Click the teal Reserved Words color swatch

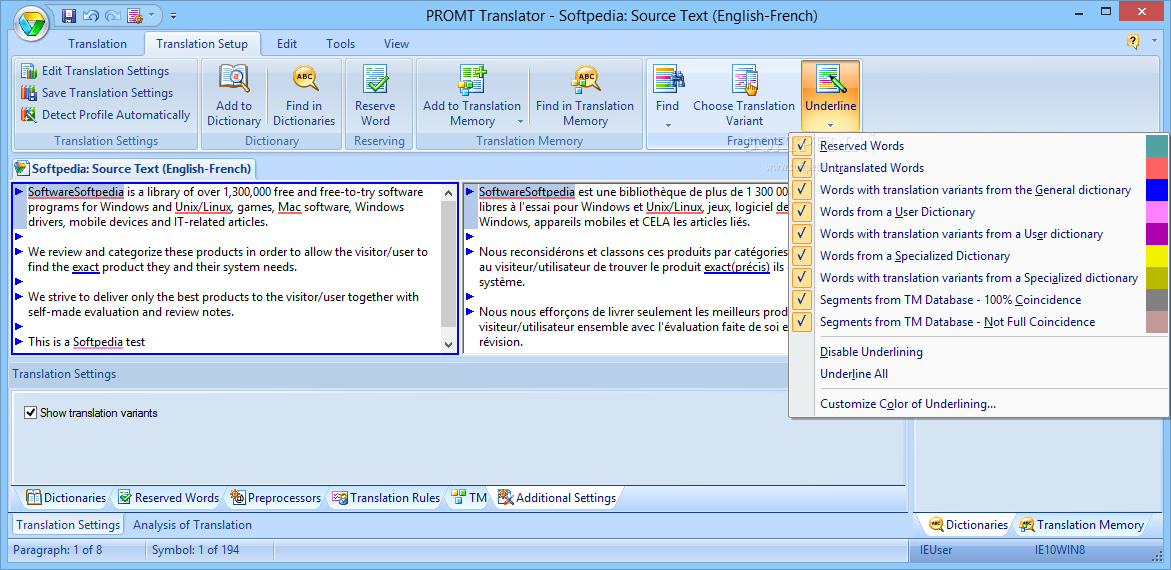pos(1157,146)
